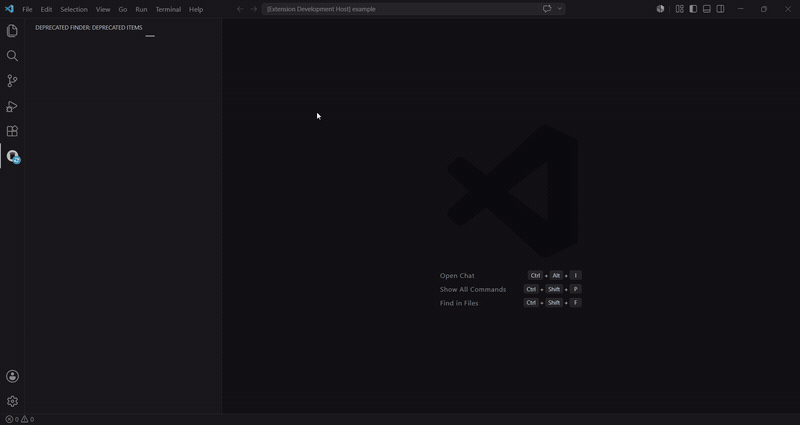Open the Edit menu
The image size is (800, 425).
pos(46,9)
